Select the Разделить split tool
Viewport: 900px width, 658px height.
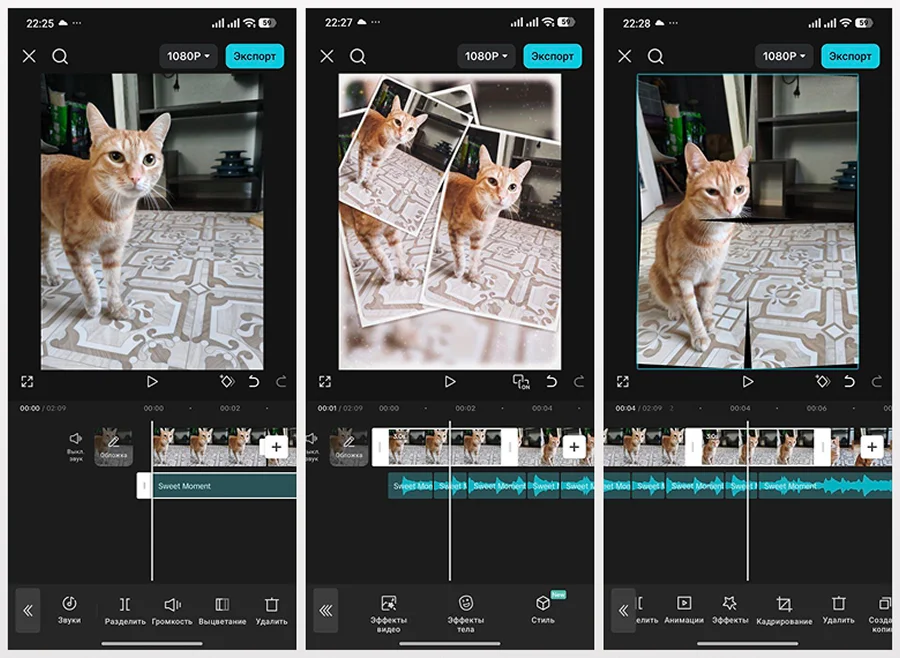tap(125, 609)
